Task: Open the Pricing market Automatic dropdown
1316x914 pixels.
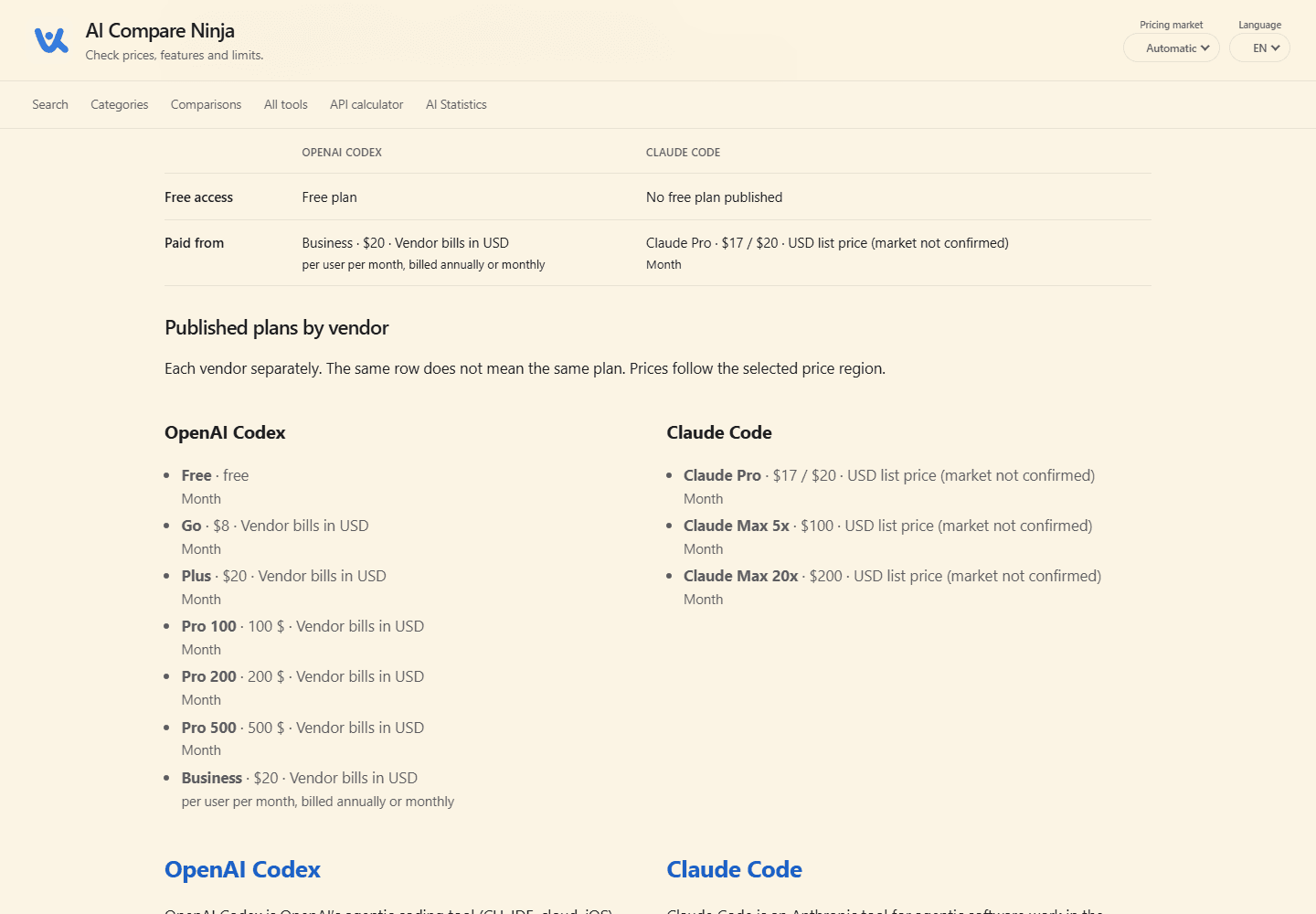Action: pyautogui.click(x=1172, y=48)
